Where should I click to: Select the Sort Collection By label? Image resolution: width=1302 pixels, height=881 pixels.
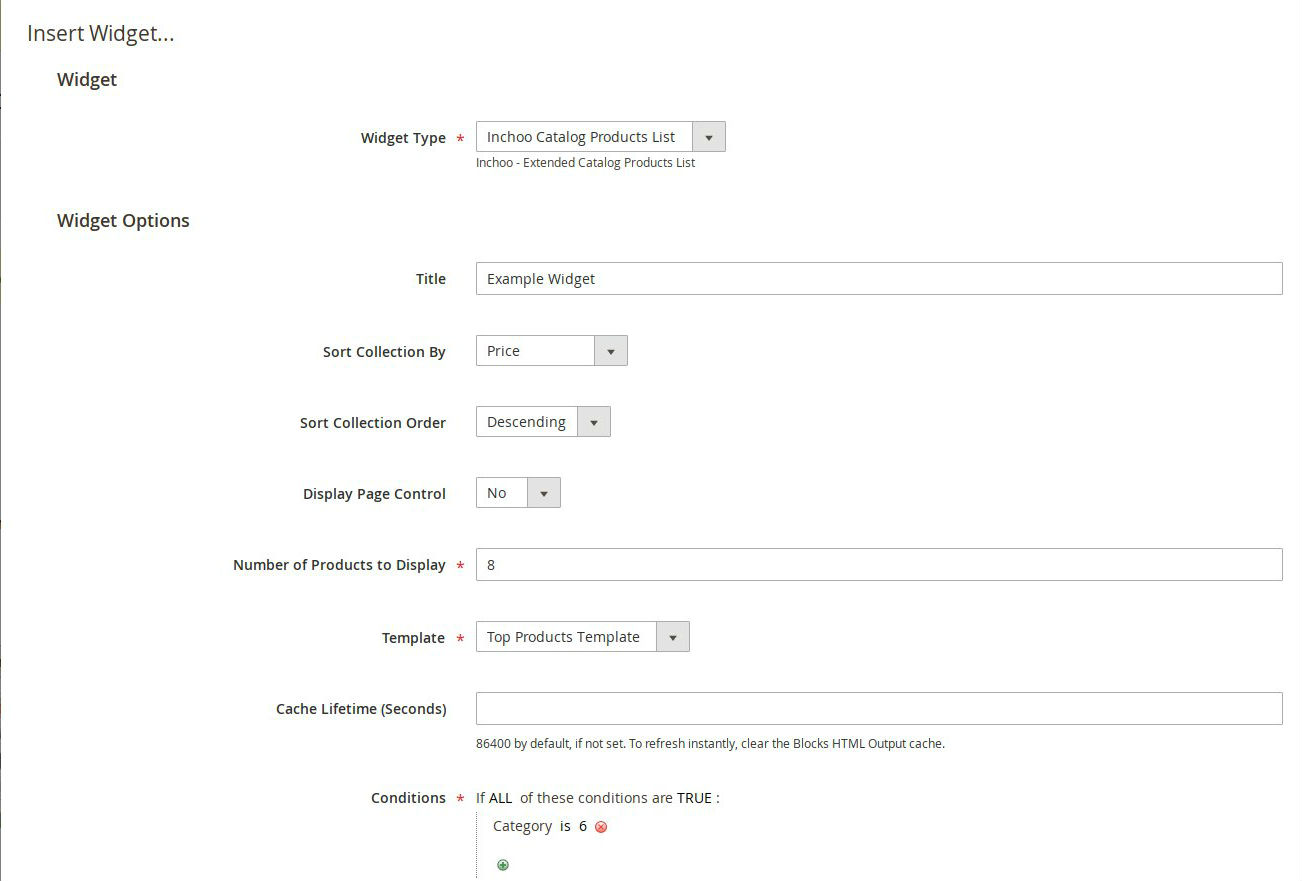384,352
